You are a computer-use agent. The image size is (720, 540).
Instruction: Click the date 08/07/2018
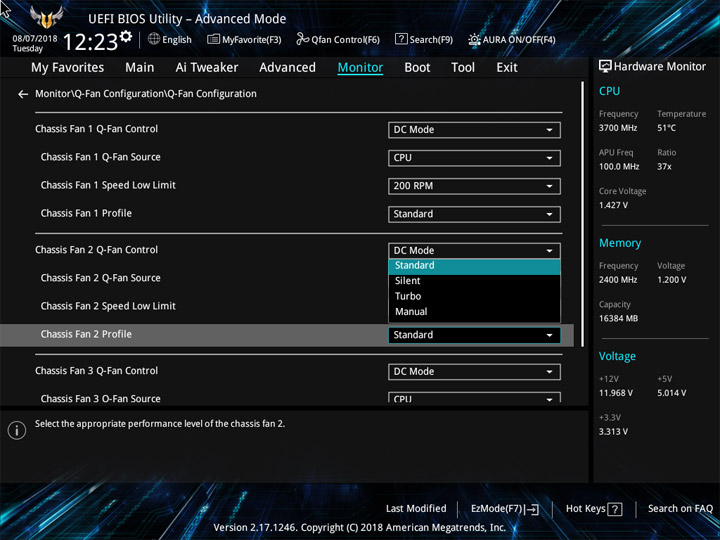point(35,39)
